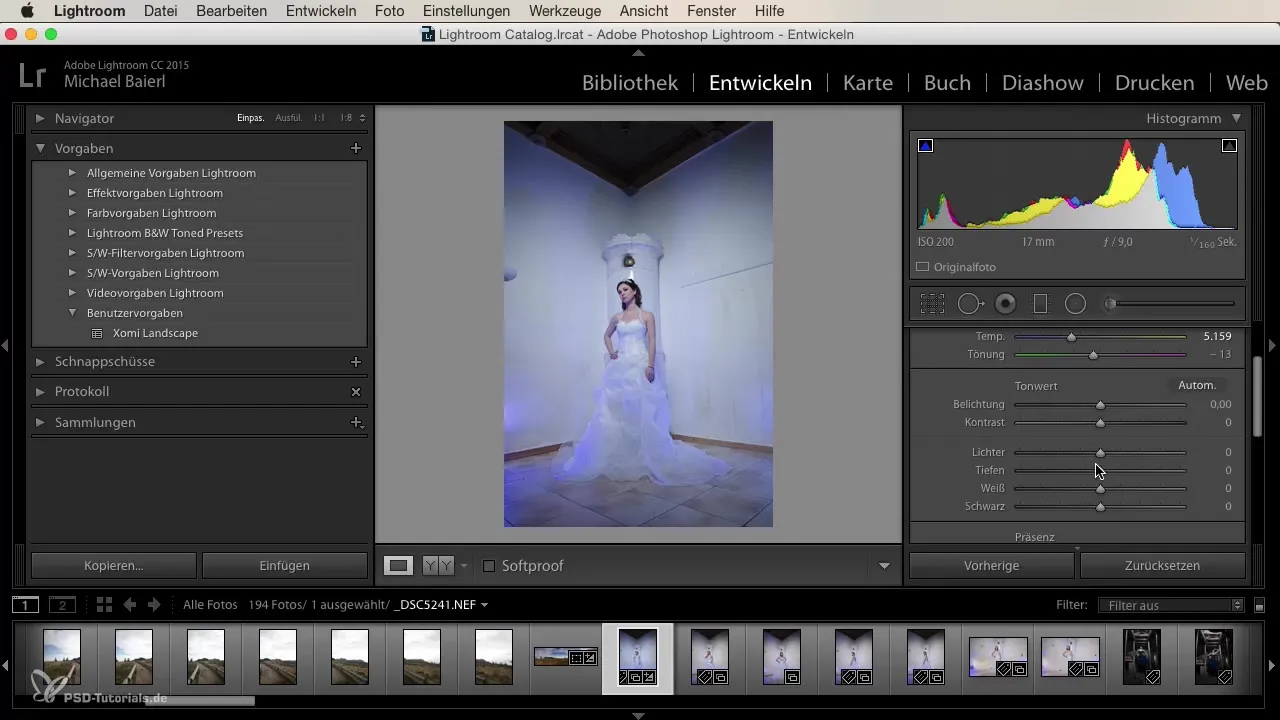Select main window display 1
The image size is (1280, 720).
click(x=25, y=605)
